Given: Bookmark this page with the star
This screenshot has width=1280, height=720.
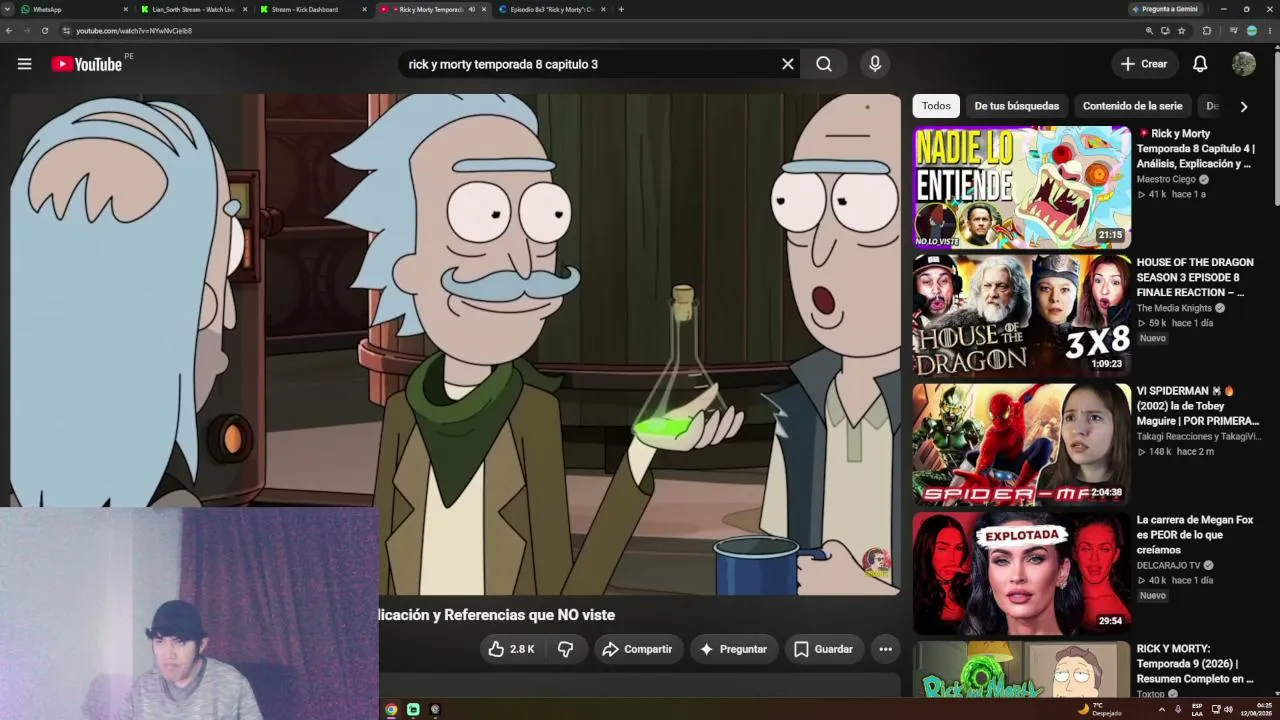Looking at the screenshot, I should (1181, 31).
